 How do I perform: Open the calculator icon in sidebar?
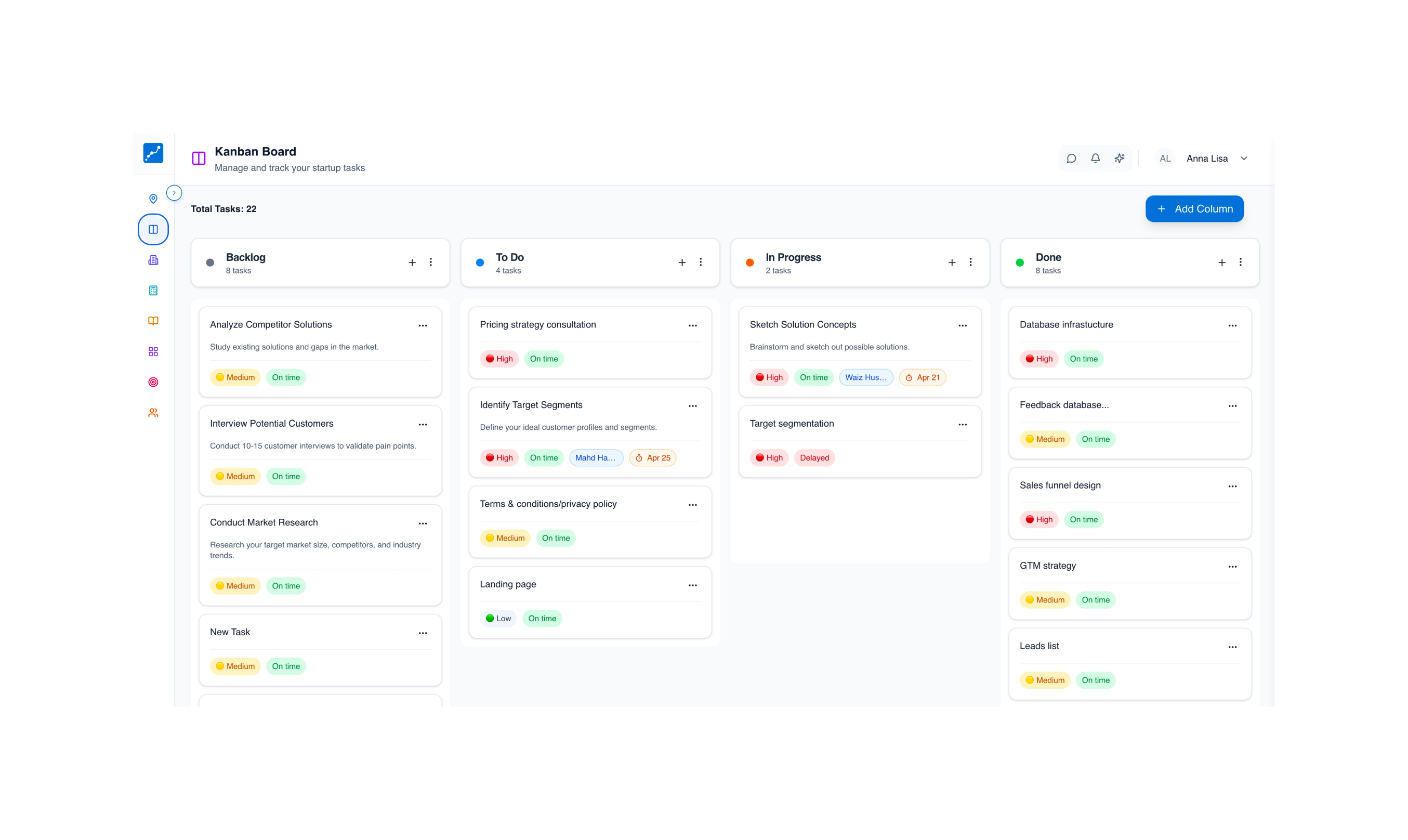pyautogui.click(x=153, y=291)
